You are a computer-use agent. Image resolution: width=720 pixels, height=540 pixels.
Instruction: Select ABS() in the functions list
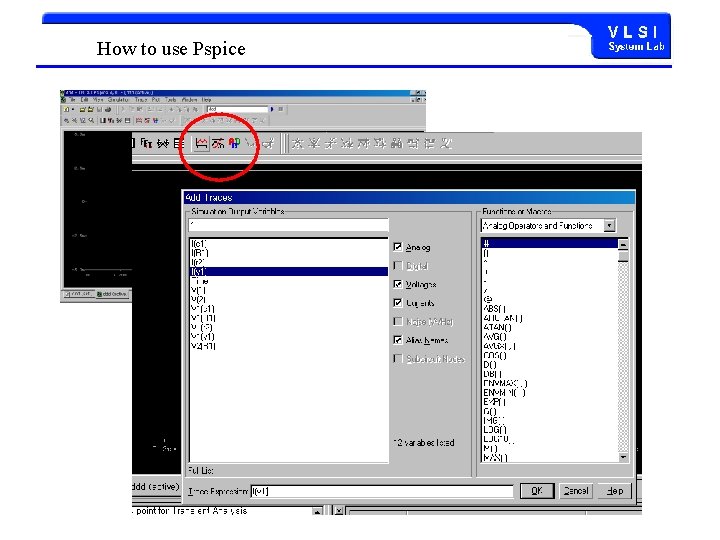[495, 309]
